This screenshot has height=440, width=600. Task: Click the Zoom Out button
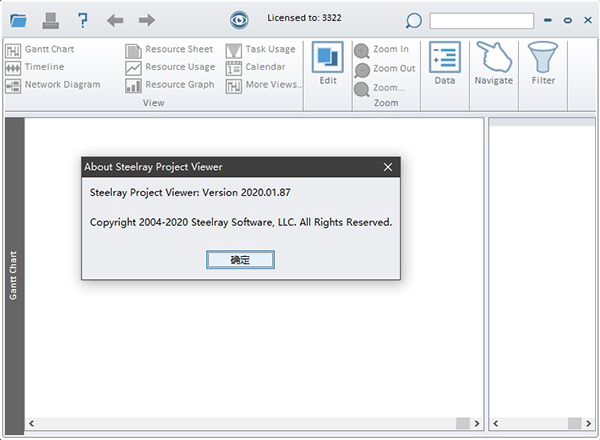(385, 69)
